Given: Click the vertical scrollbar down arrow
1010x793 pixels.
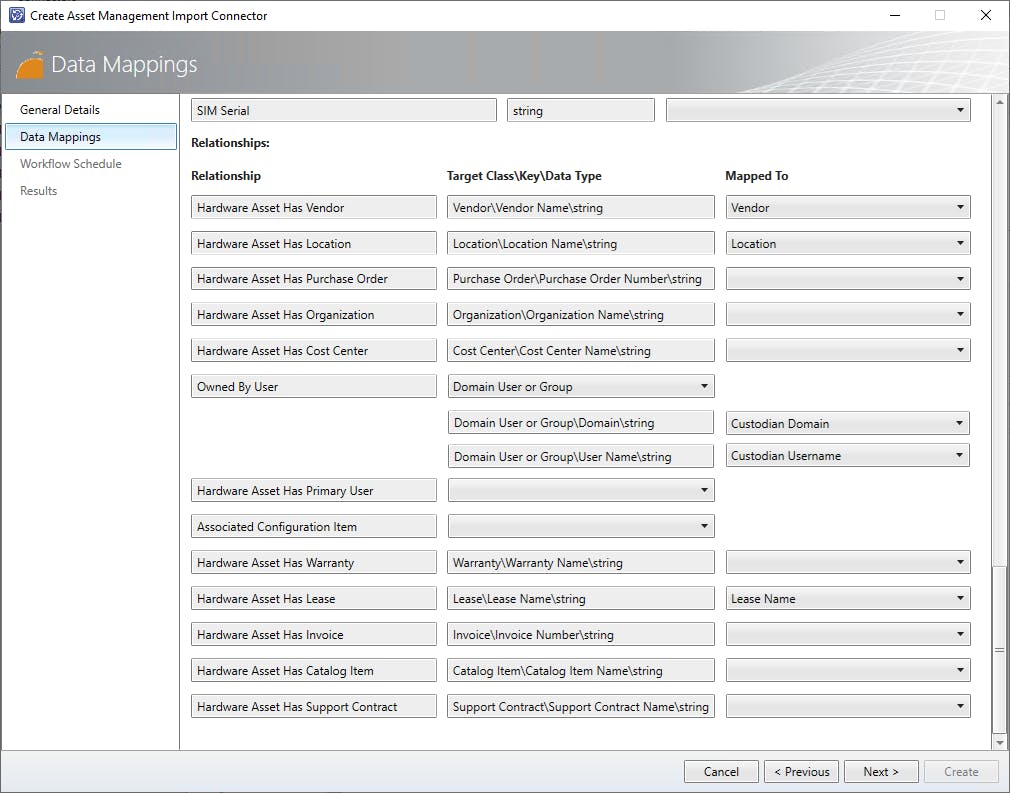Looking at the screenshot, I should 999,743.
